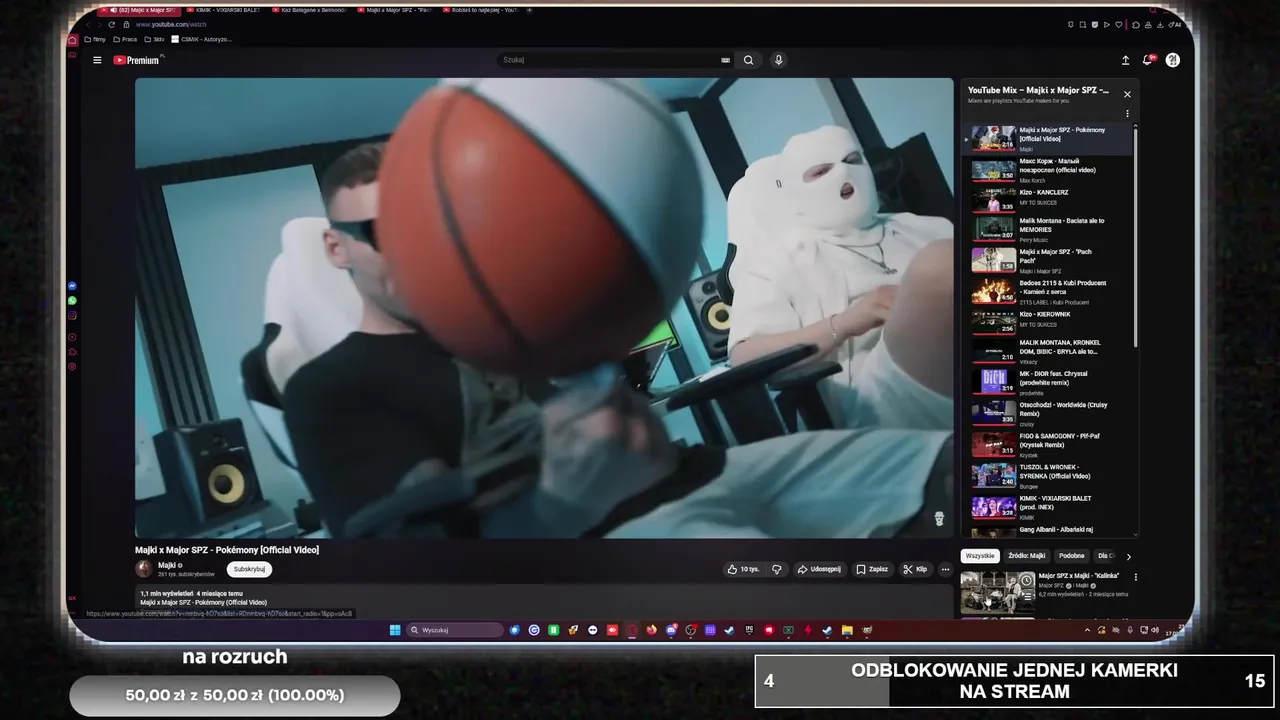Screen dimensions: 1280x720
Task: Like the video with thumbs up
Action: [743, 569]
